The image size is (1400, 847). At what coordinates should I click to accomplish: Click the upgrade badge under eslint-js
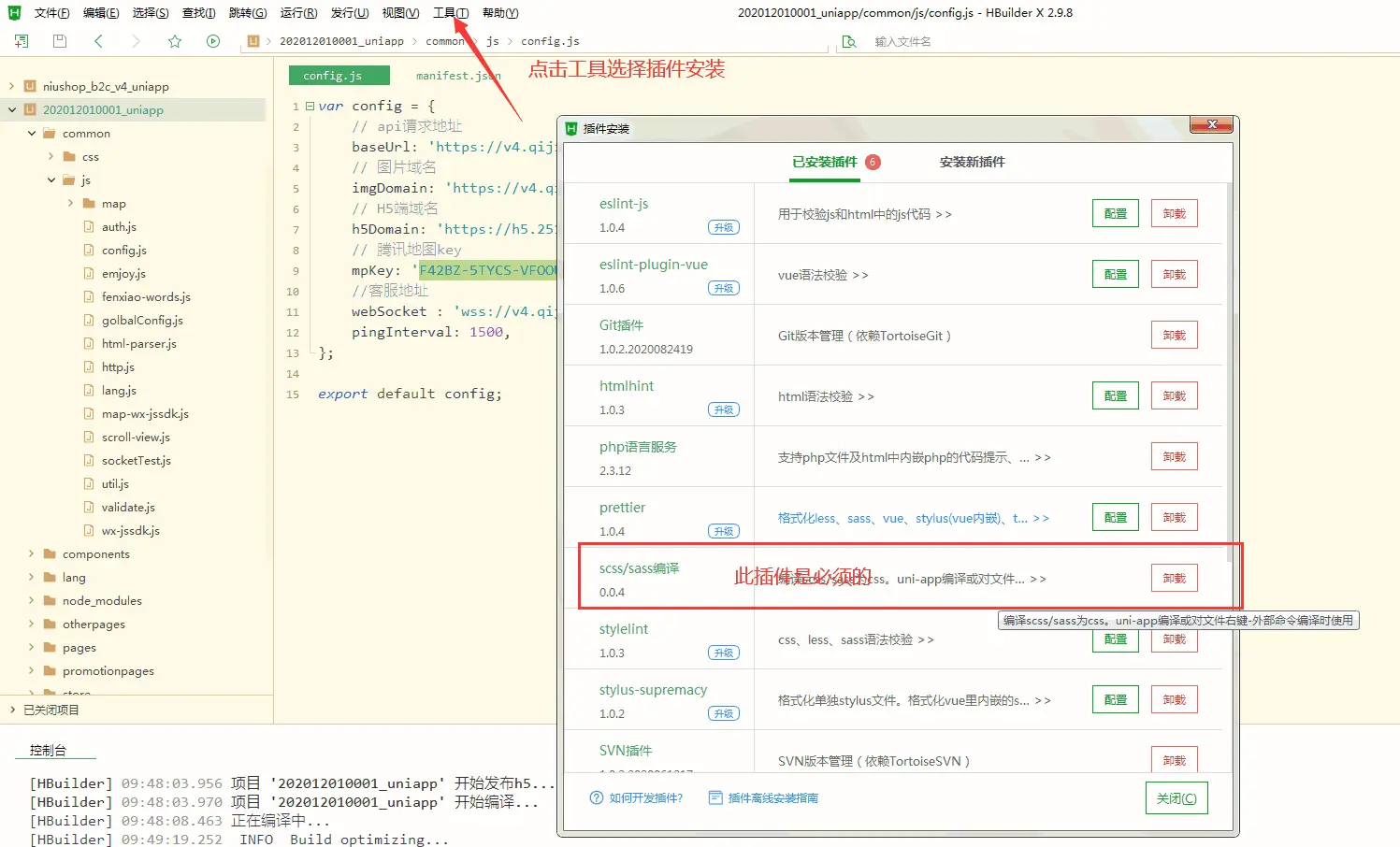point(723,227)
